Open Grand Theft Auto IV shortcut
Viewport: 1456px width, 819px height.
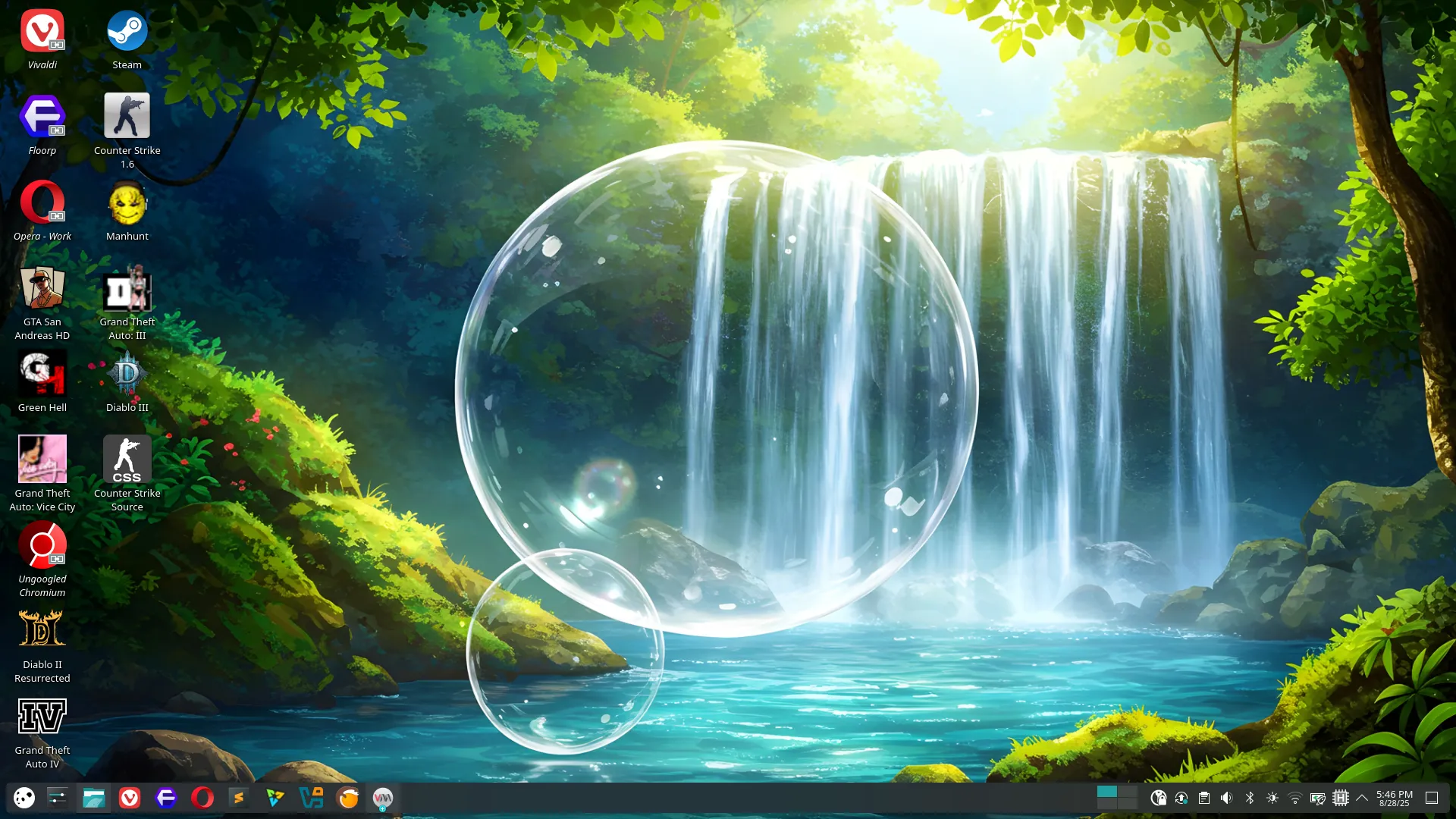pyautogui.click(x=42, y=714)
